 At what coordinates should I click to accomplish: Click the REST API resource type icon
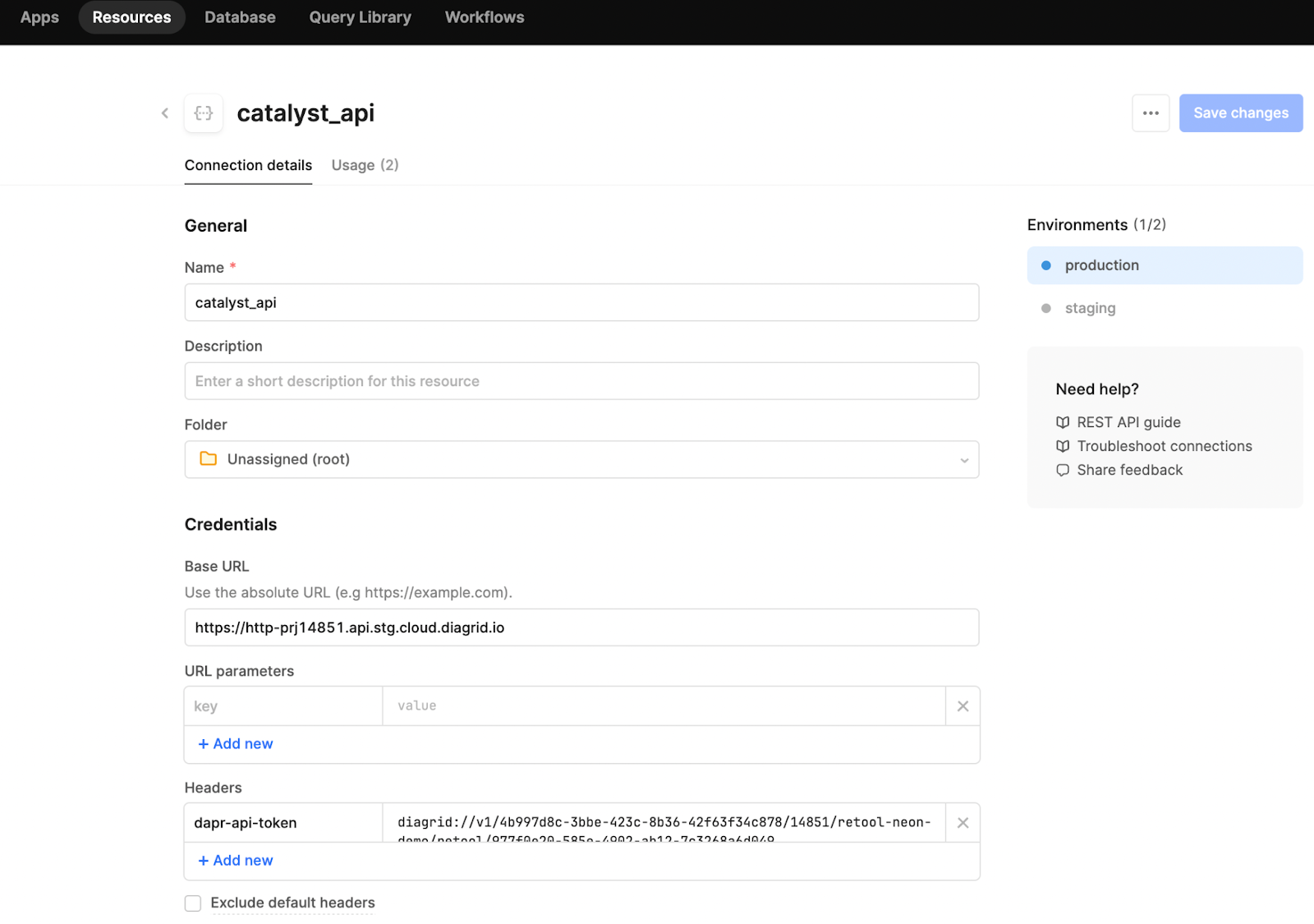pyautogui.click(x=204, y=113)
